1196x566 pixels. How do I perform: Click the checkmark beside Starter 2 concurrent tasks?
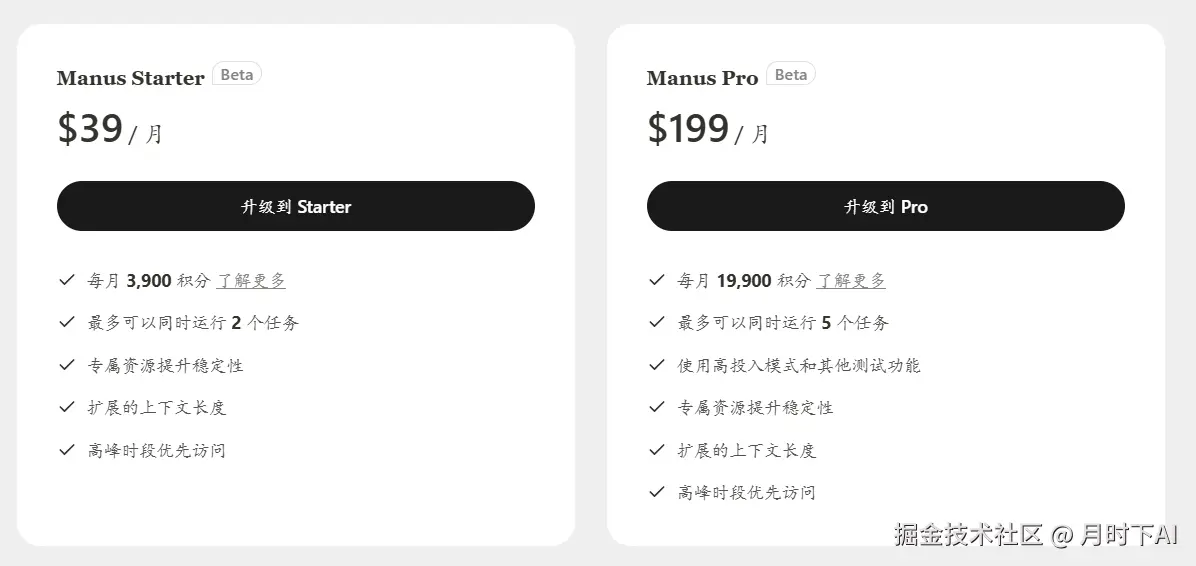(x=67, y=322)
